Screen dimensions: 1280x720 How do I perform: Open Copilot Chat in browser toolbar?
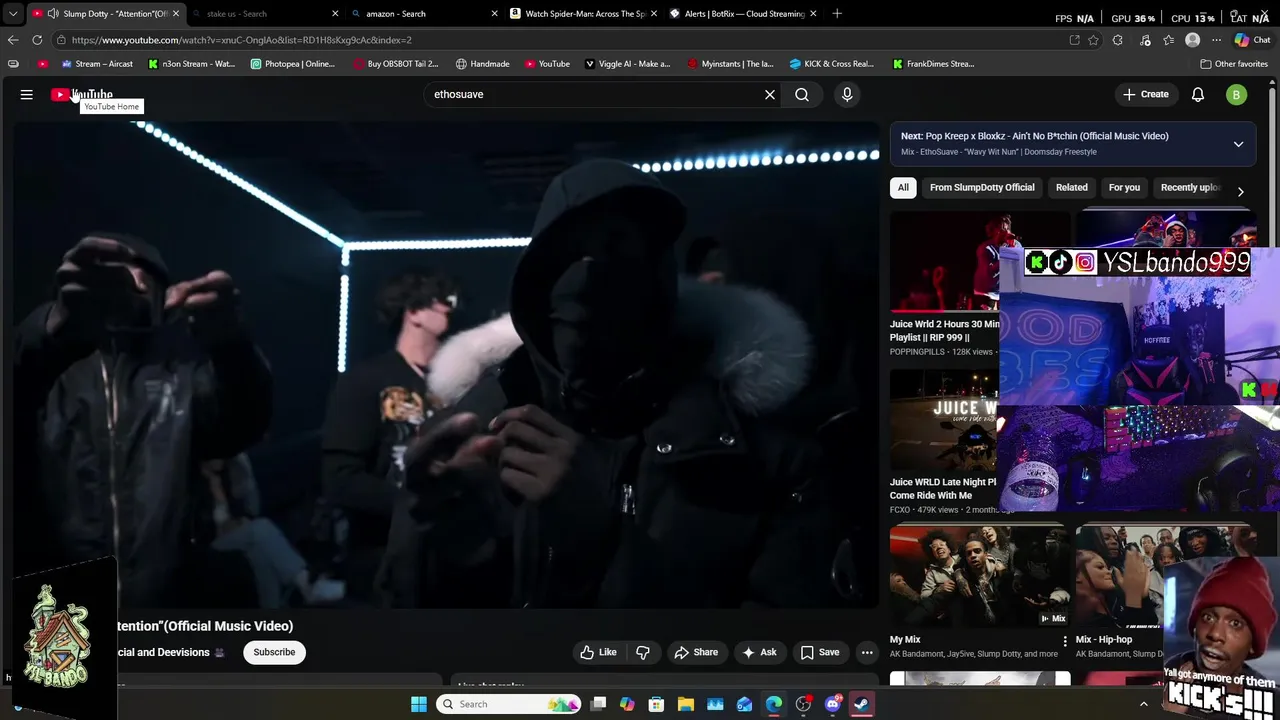pos(1252,40)
